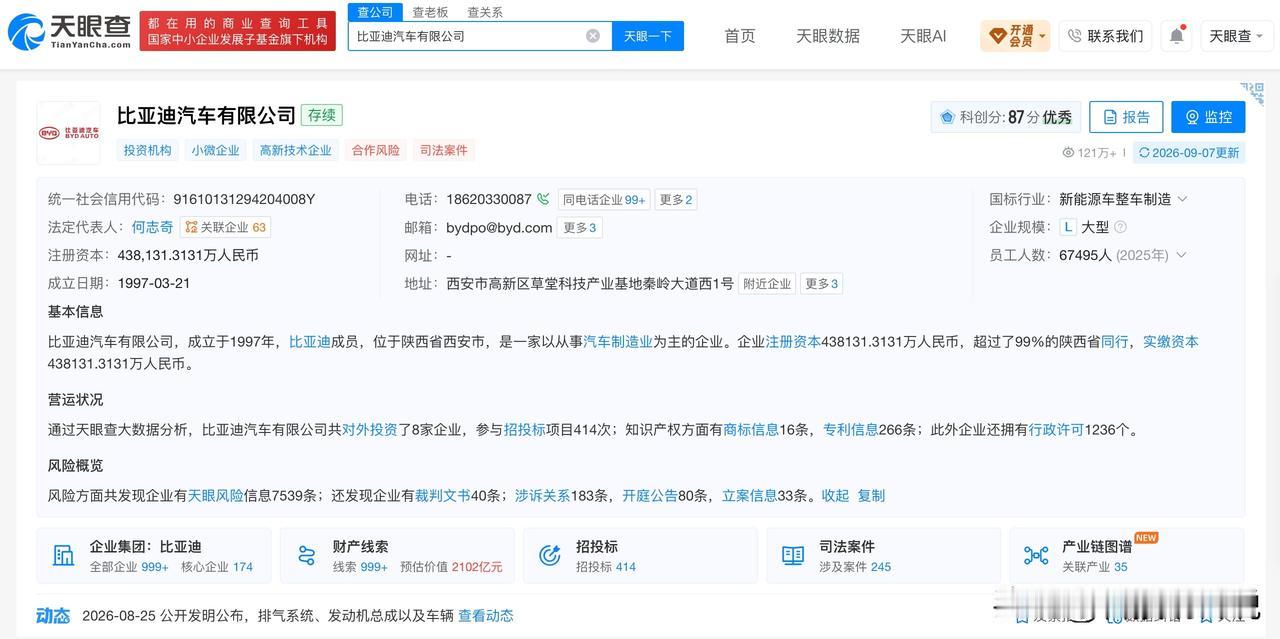The width and height of the screenshot is (1280, 639).
Task: Click the notification bell icon
Action: point(1177,36)
